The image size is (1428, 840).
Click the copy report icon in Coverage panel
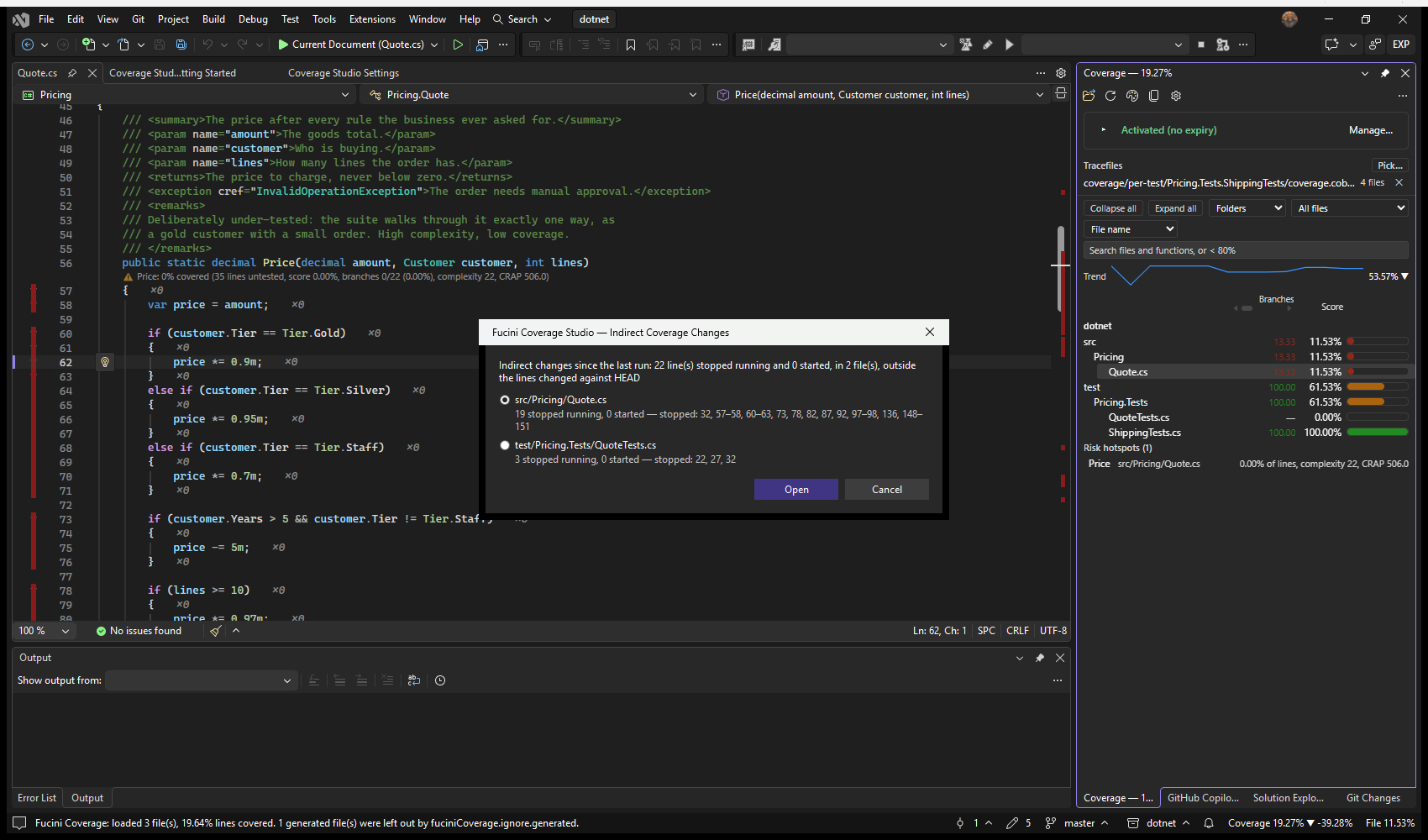1154,96
